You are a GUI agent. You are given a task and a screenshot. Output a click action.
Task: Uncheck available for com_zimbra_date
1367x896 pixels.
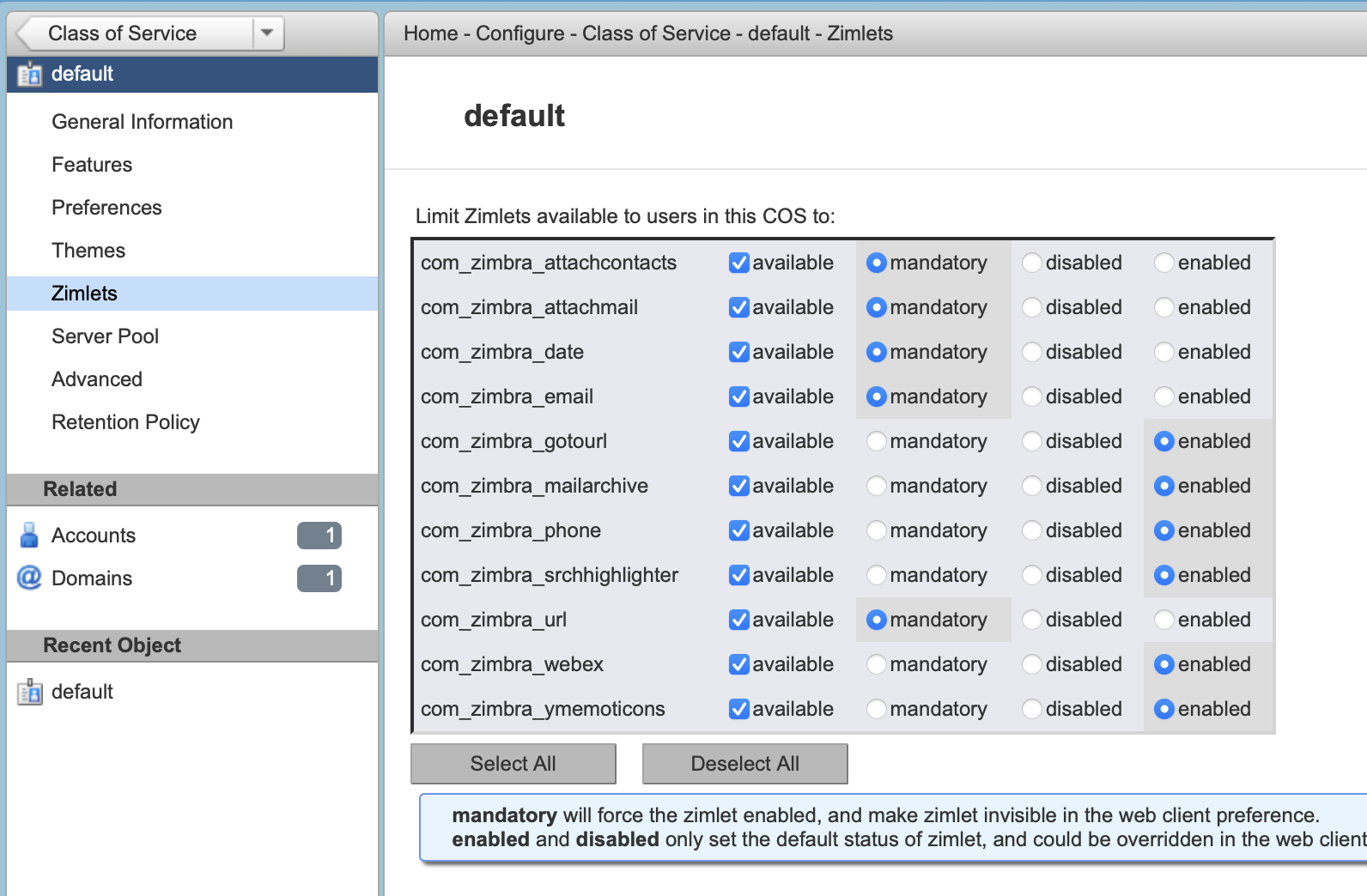tap(739, 352)
